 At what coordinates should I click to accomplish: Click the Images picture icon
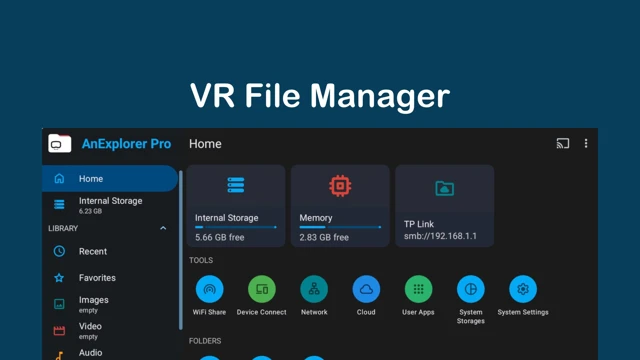point(59,304)
